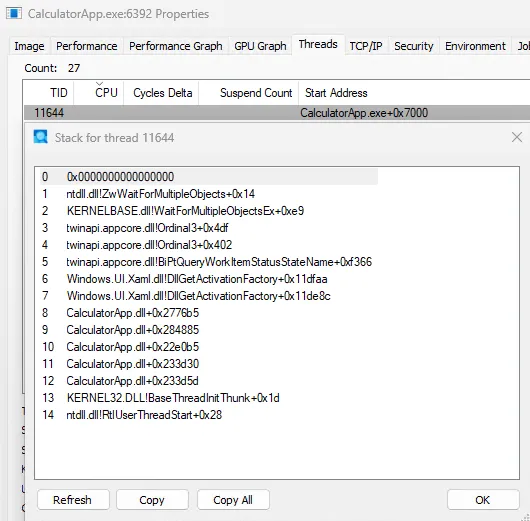Open the Environment tab
Viewport: 530px width, 521px height.
475,46
